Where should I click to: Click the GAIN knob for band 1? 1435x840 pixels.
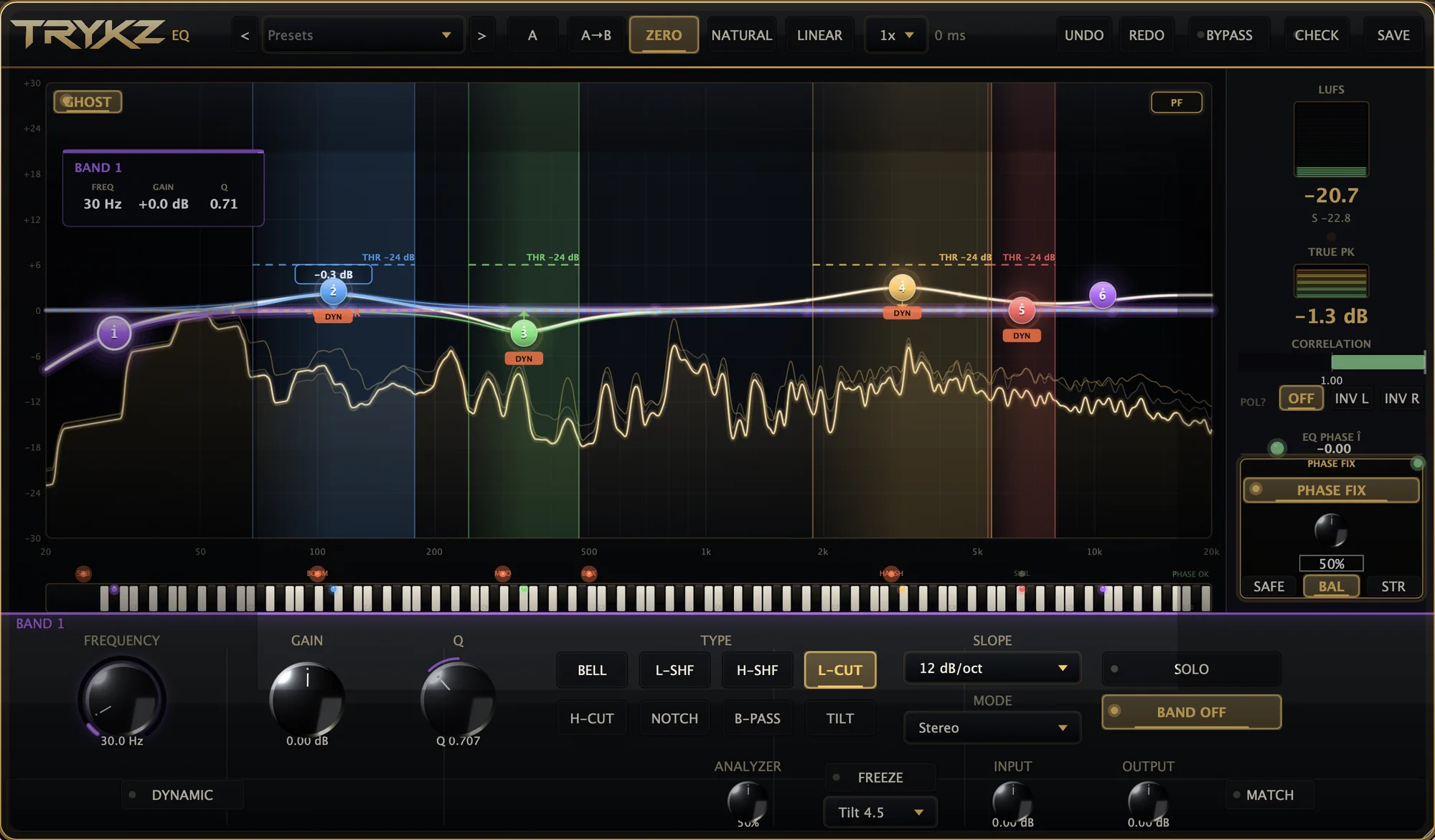[307, 699]
